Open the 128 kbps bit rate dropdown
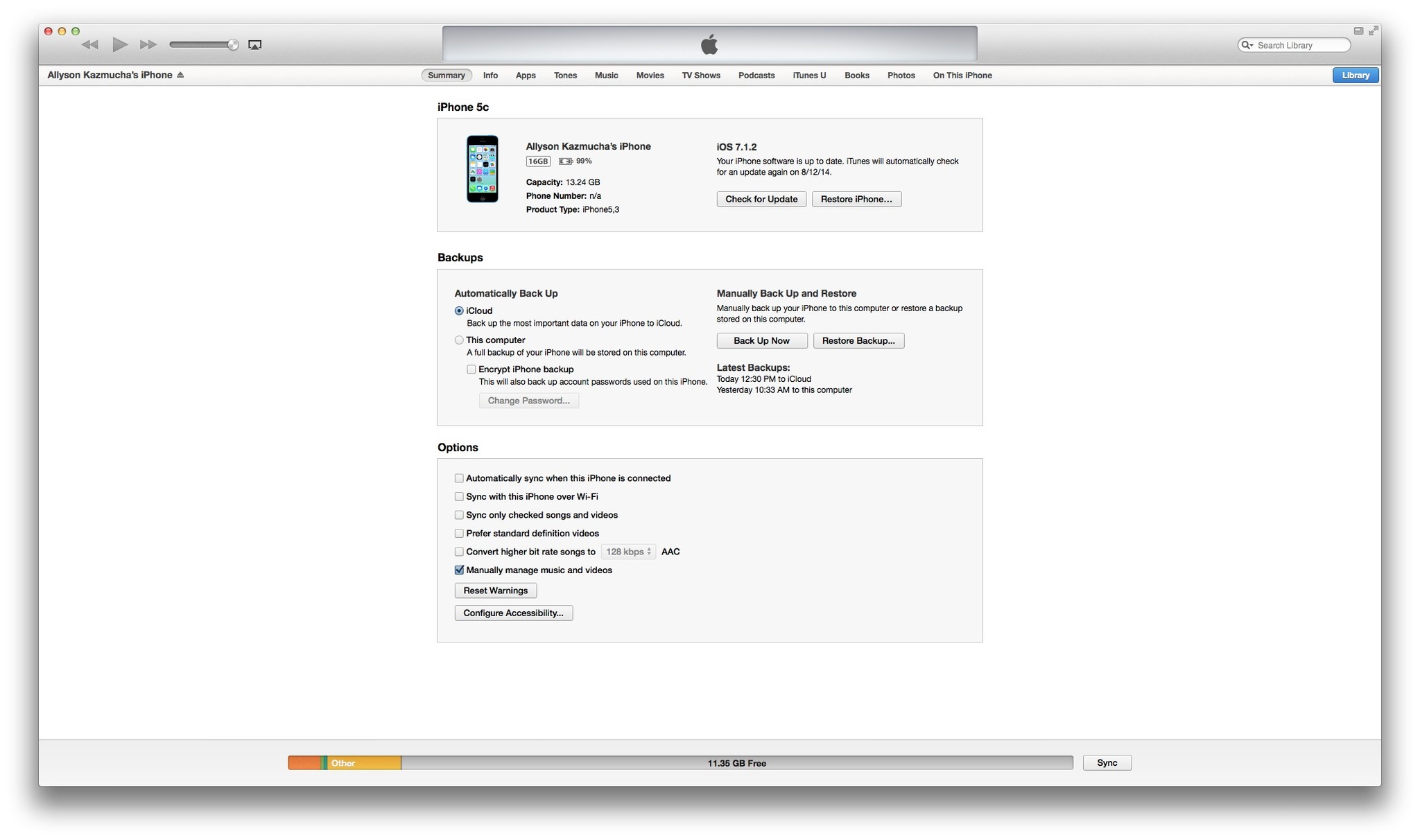The image size is (1420, 840). (x=628, y=552)
